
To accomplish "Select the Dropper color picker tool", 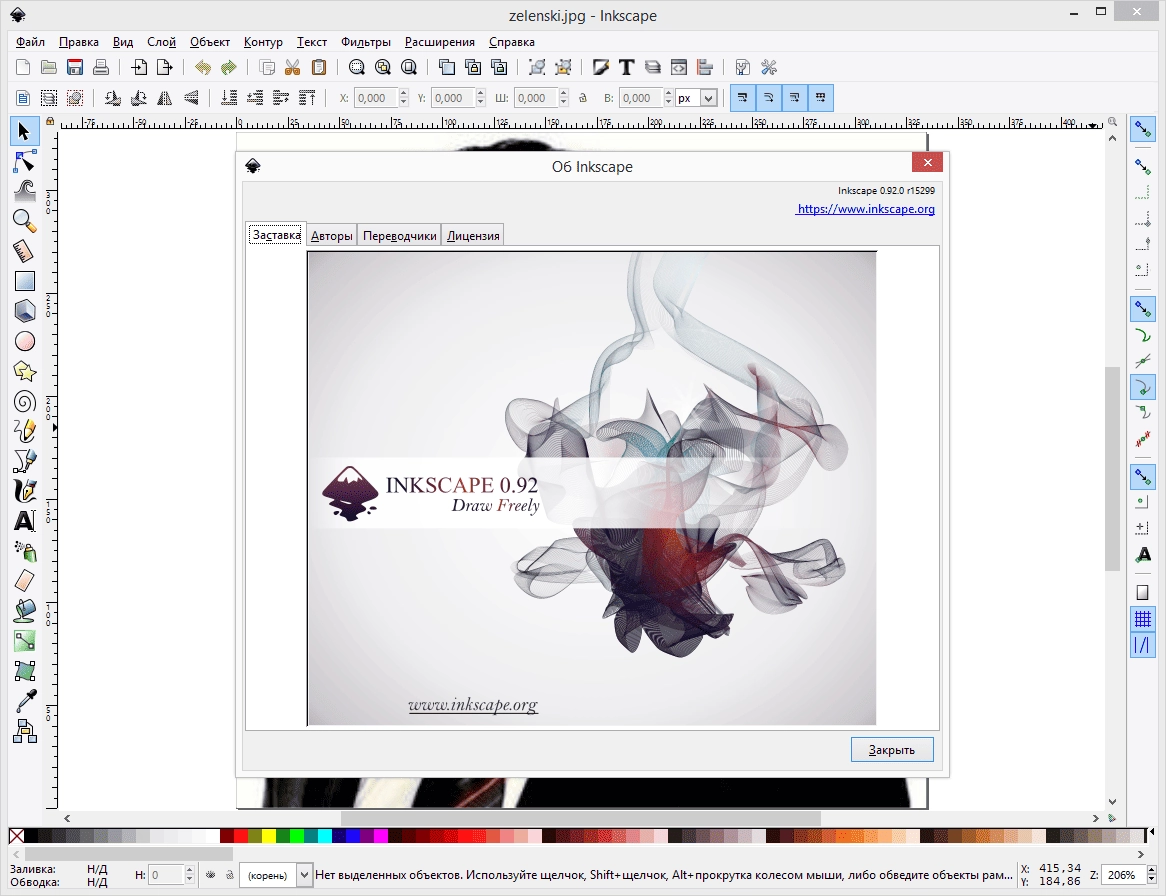I will [25, 701].
